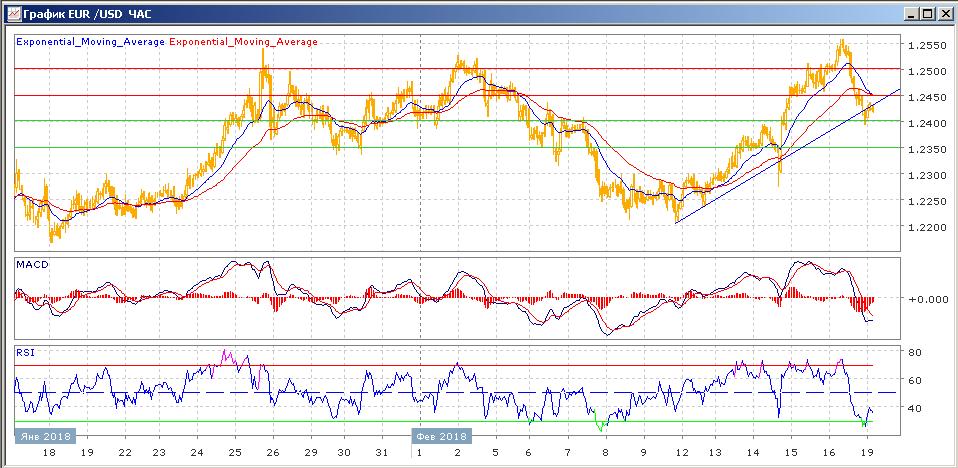Image resolution: width=958 pixels, height=468 pixels.
Task: Minimize the EUR/USD chart window
Action: 910,14
